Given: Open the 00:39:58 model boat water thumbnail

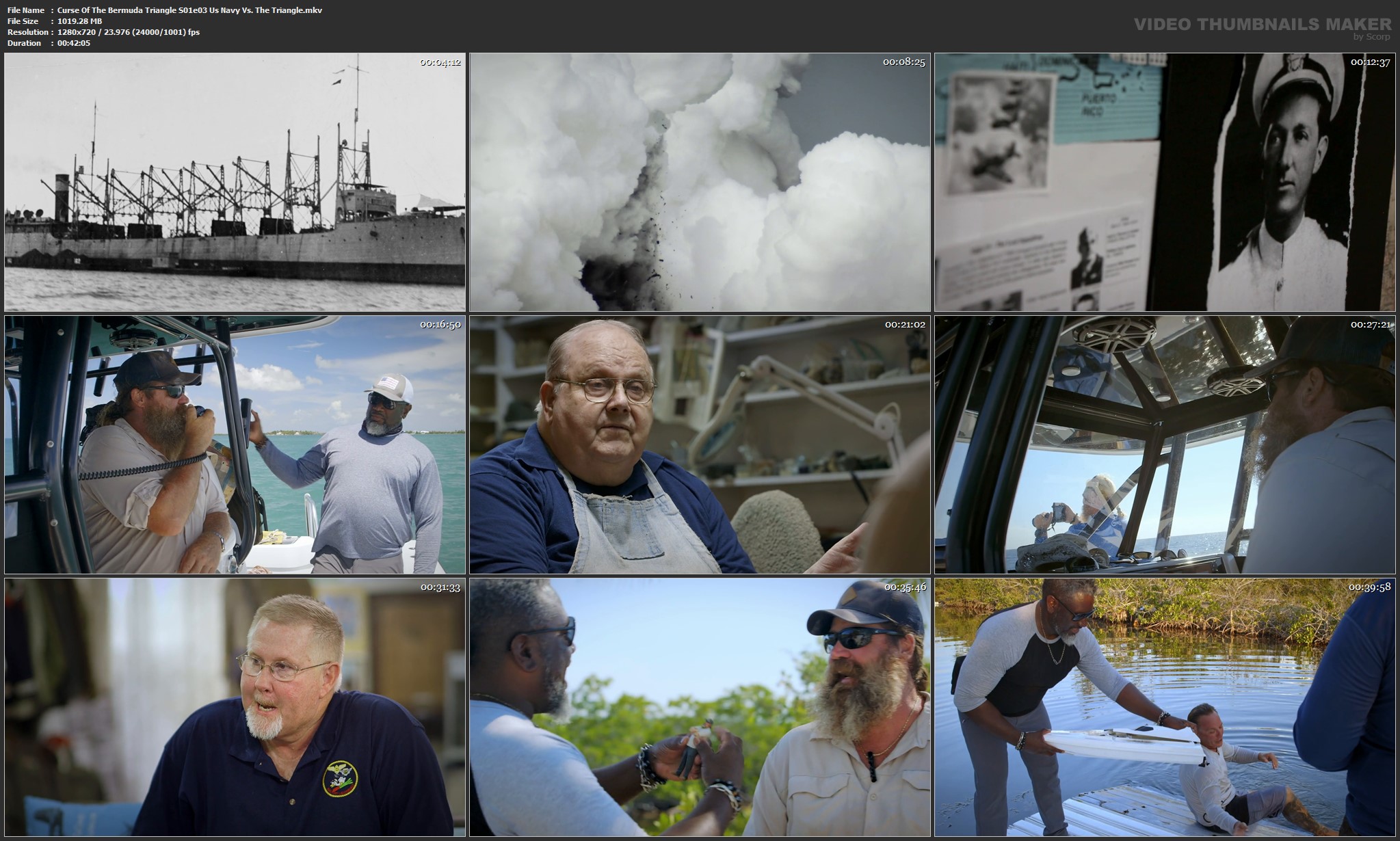Looking at the screenshot, I should tap(1165, 708).
